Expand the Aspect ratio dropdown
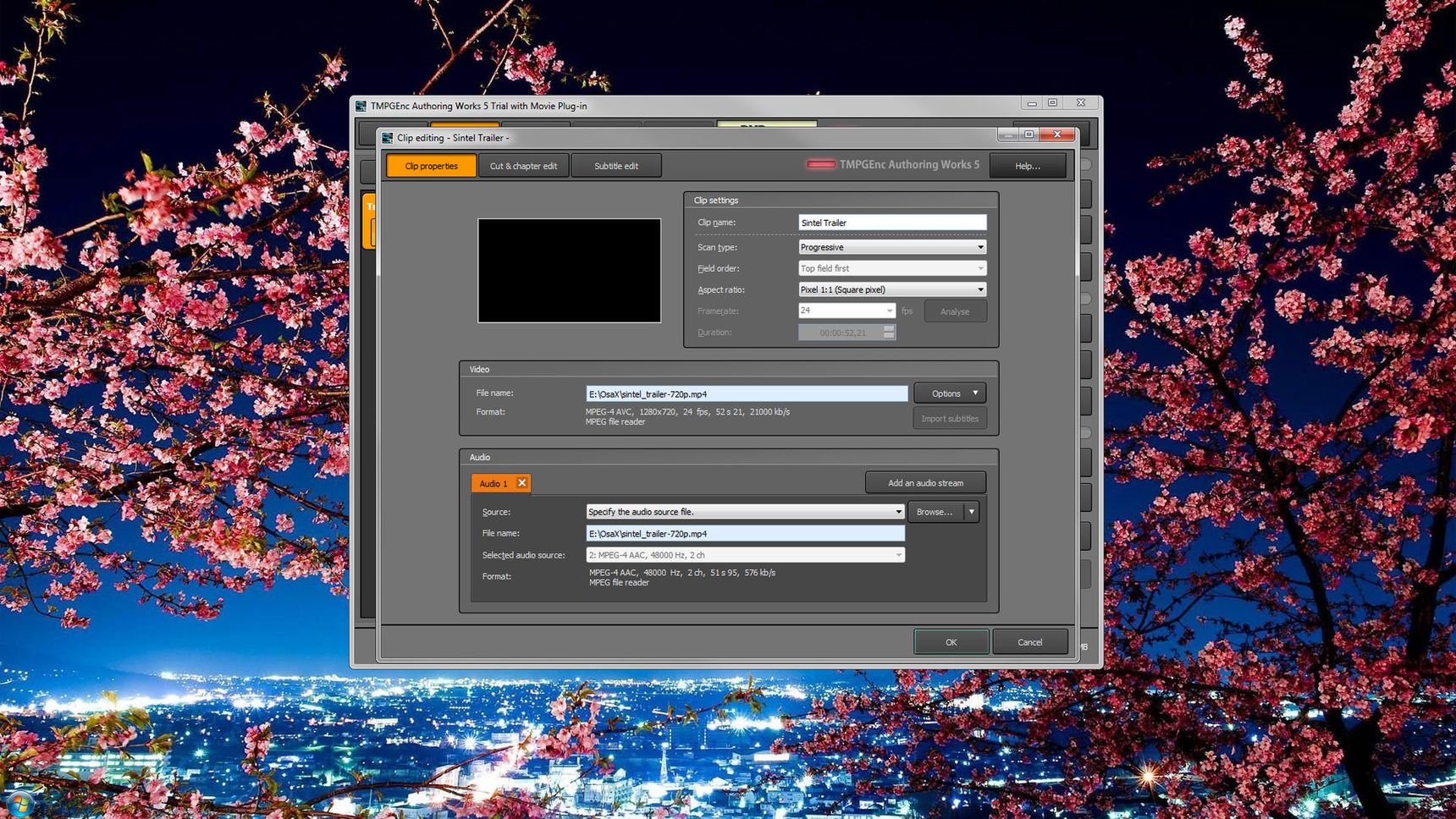The image size is (1456, 819). (x=892, y=289)
